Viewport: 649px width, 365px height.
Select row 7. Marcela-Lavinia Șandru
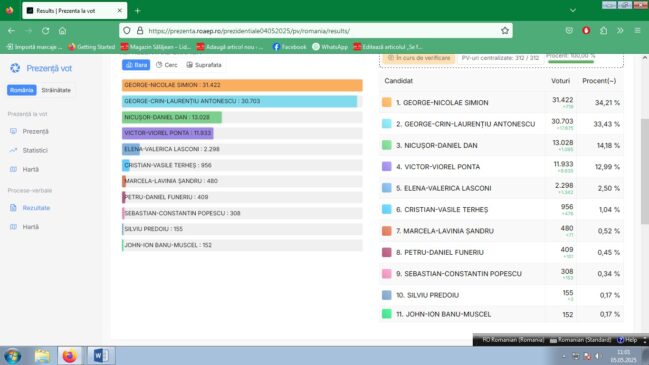pyautogui.click(x=501, y=231)
